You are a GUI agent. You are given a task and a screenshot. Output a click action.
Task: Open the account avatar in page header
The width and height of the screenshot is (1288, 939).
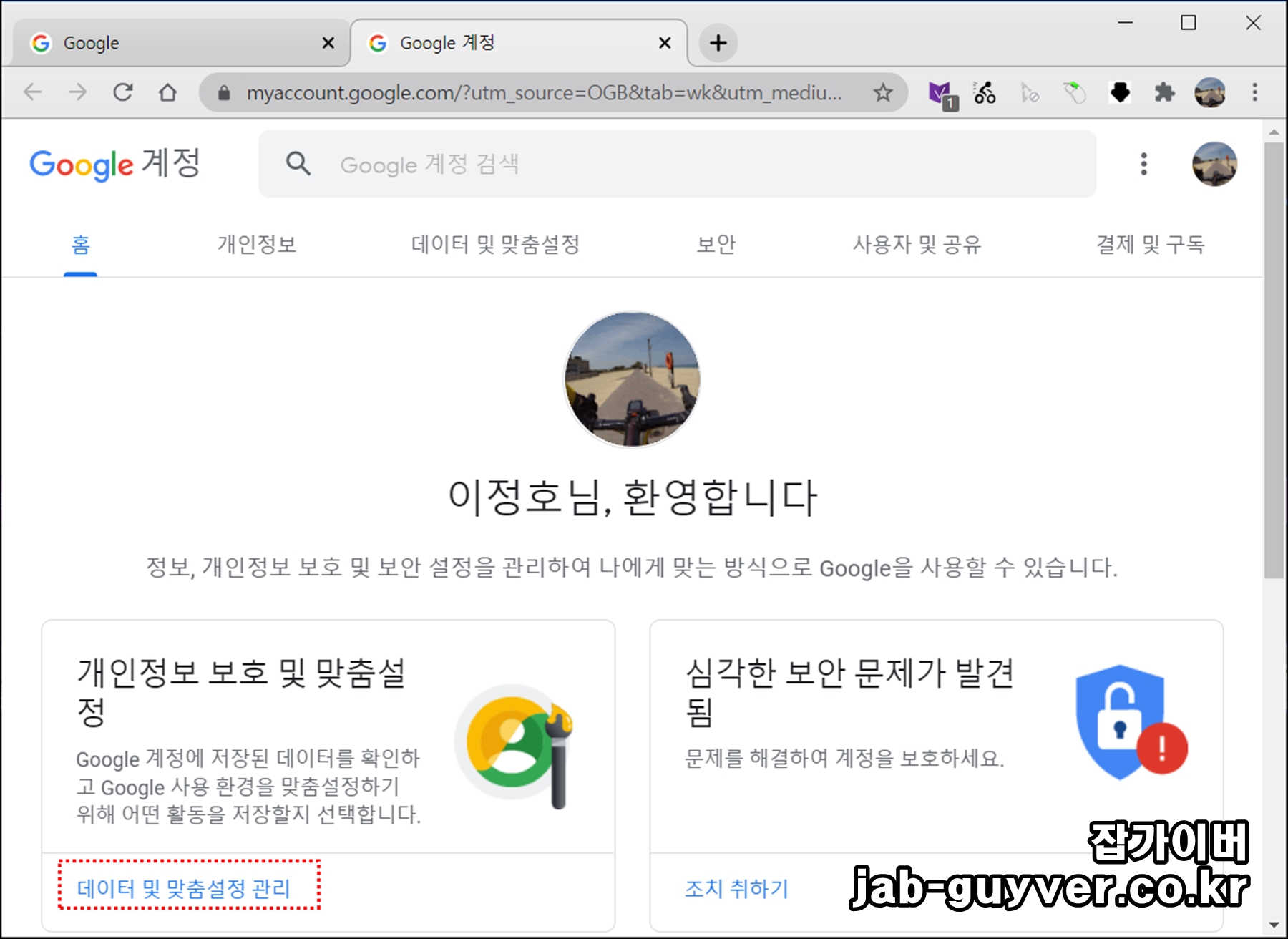click(x=1214, y=164)
